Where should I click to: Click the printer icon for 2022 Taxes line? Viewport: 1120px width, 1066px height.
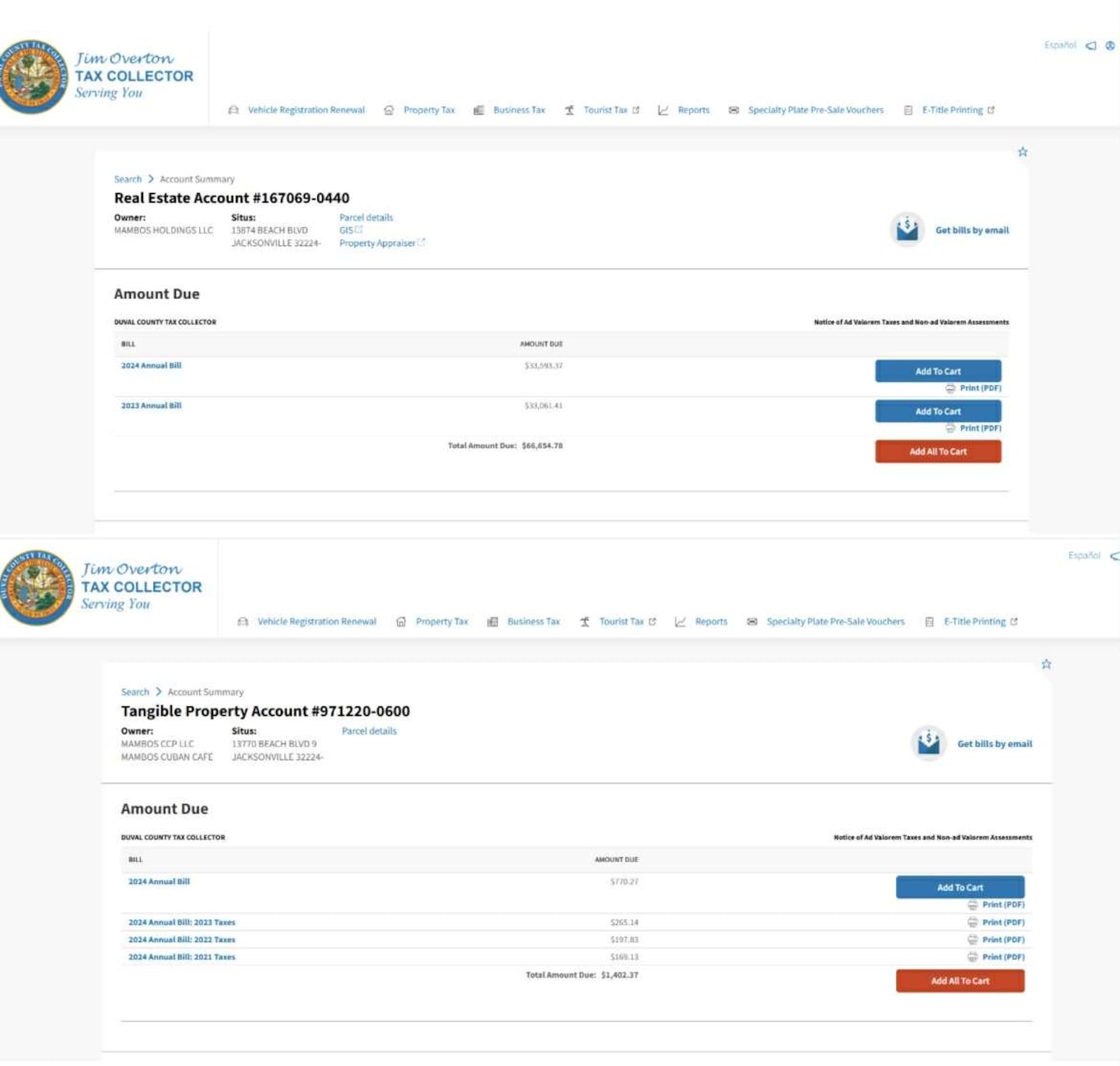point(972,939)
